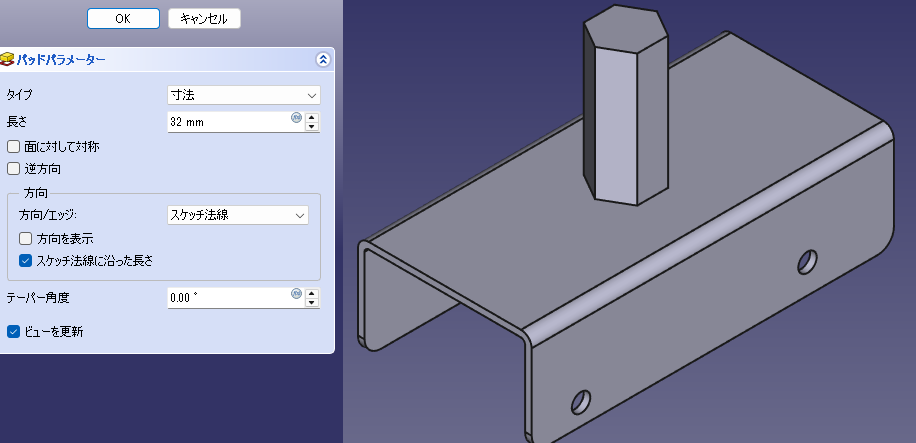Screen dimensions: 916x443
Task: Open expression editor icon in 長さ field
Action: tap(296, 118)
